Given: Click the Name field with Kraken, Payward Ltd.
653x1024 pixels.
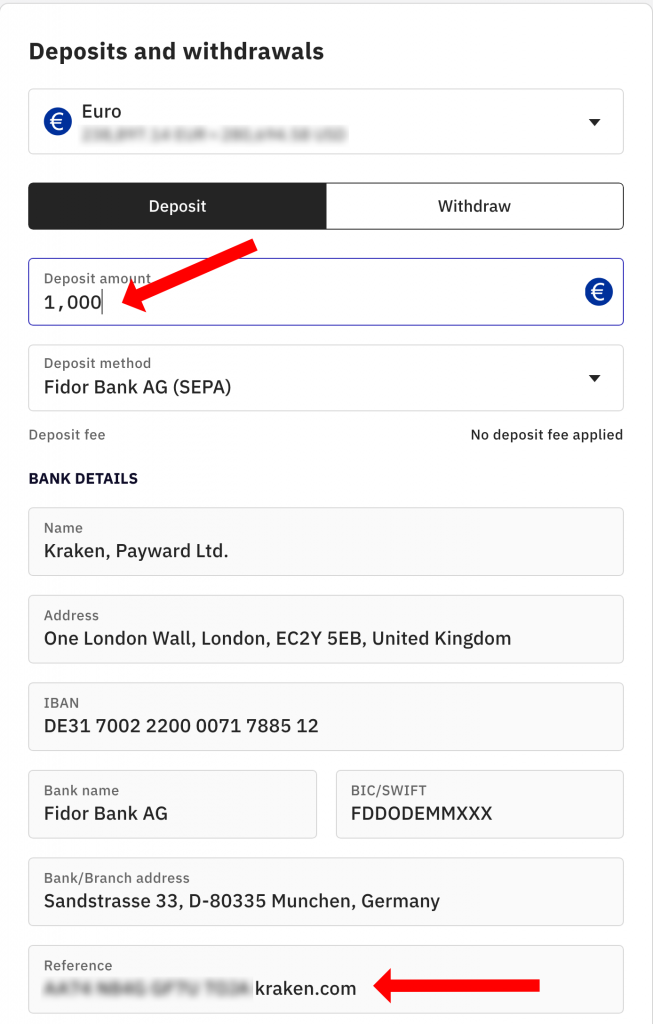Looking at the screenshot, I should tap(325, 541).
